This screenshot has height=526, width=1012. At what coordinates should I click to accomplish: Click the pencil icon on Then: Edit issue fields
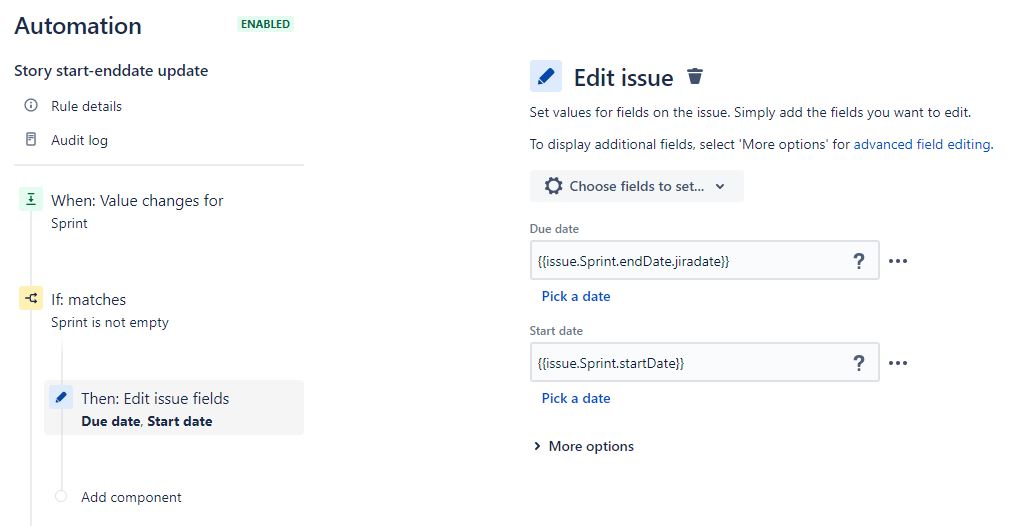pos(61,397)
